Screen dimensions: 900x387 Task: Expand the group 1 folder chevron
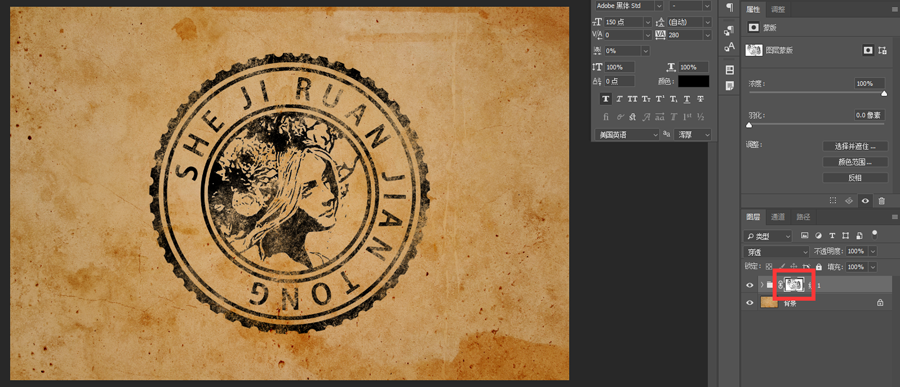pos(762,285)
